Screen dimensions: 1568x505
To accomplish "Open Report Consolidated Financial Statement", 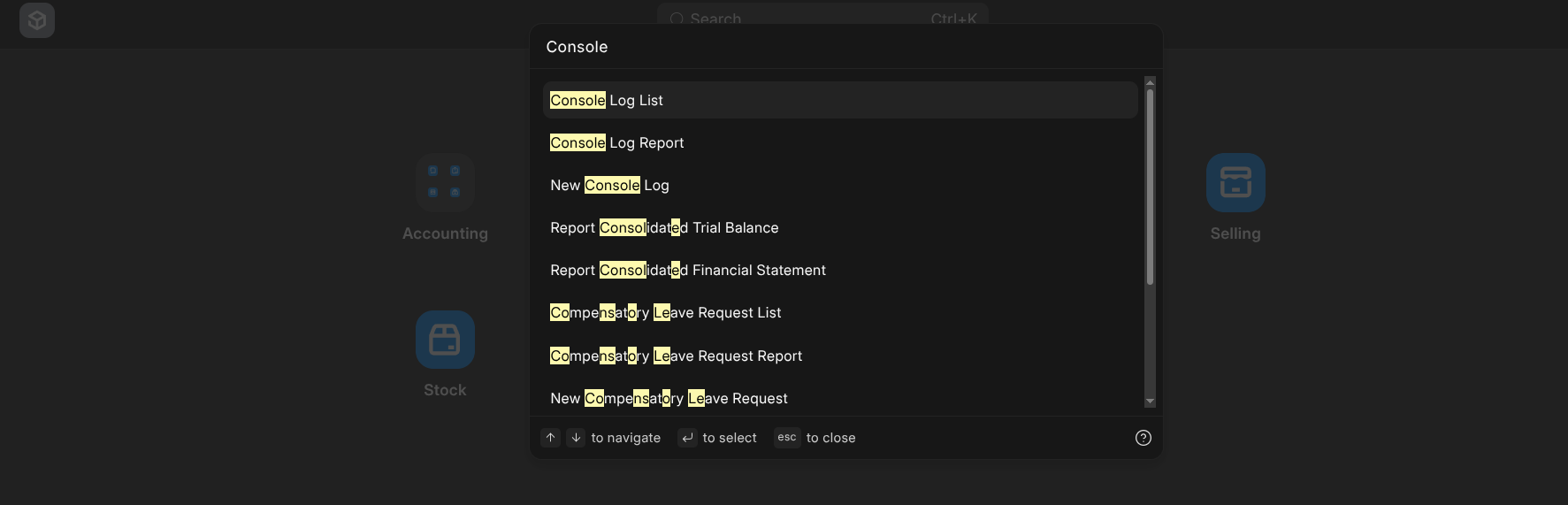I will [688, 271].
